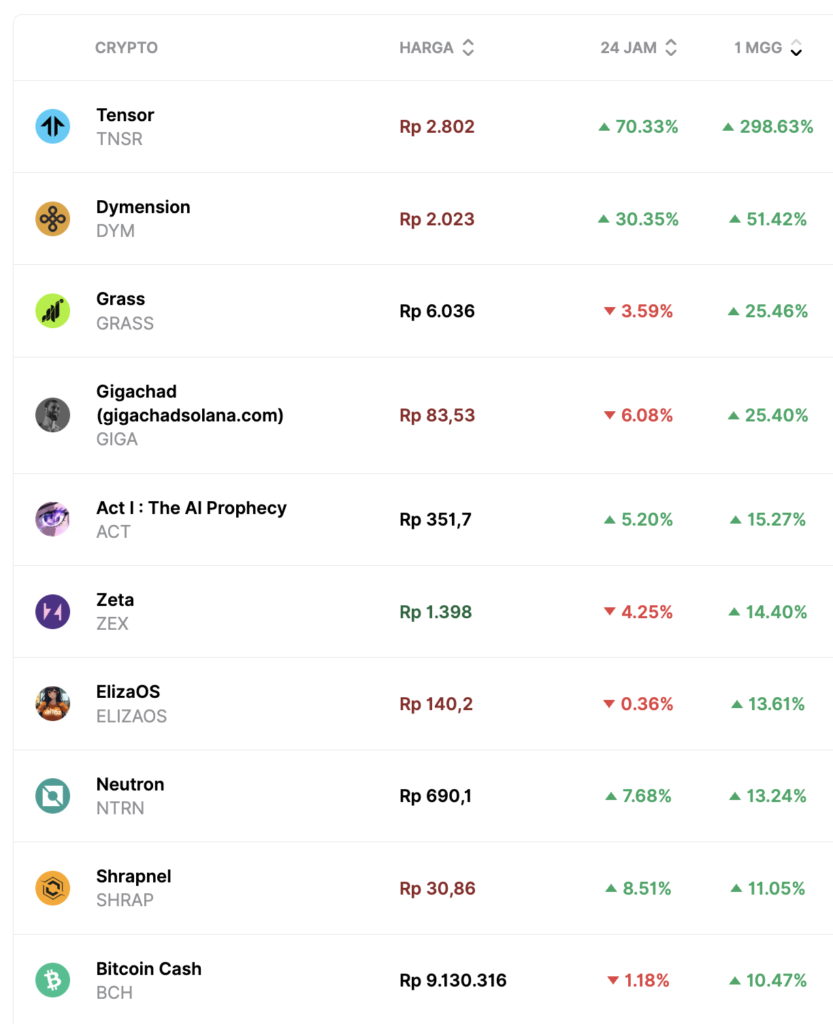Click the ElizaOS avatar icon
Image resolution: width=833 pixels, height=1024 pixels.
tap(53, 704)
